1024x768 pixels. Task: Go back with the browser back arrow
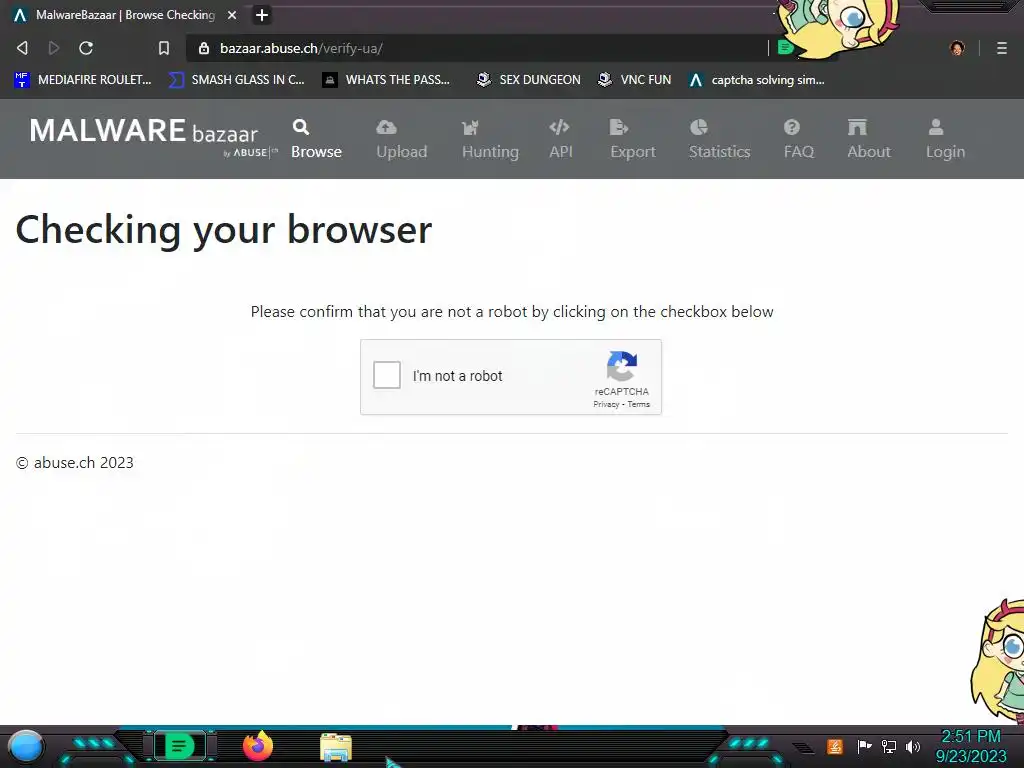click(x=22, y=48)
